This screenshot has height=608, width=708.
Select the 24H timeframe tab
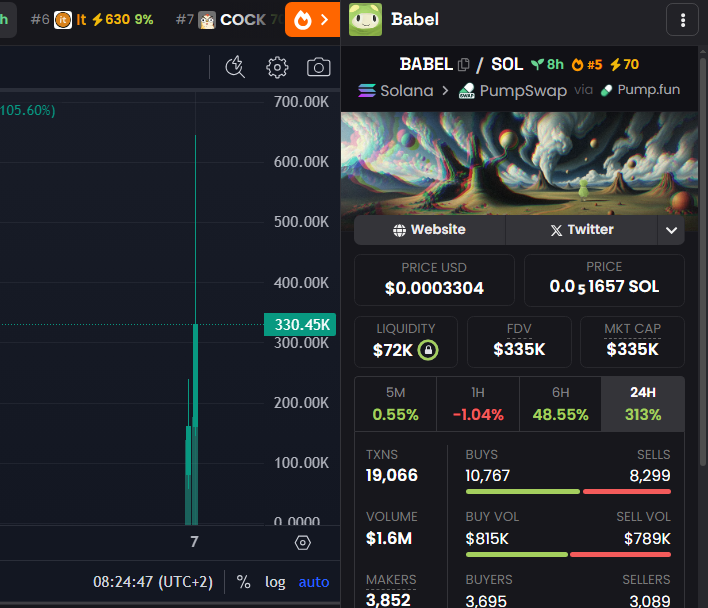(643, 404)
